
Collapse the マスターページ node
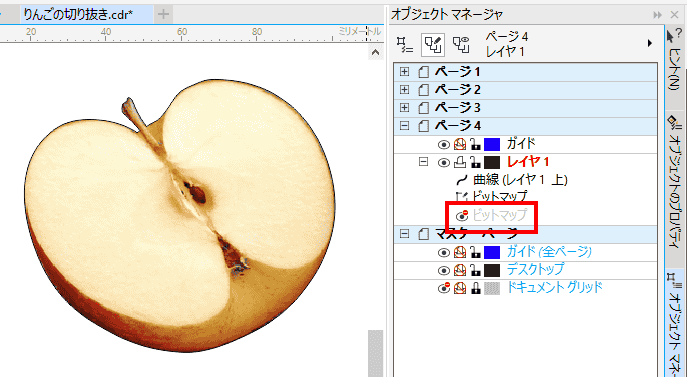click(404, 234)
